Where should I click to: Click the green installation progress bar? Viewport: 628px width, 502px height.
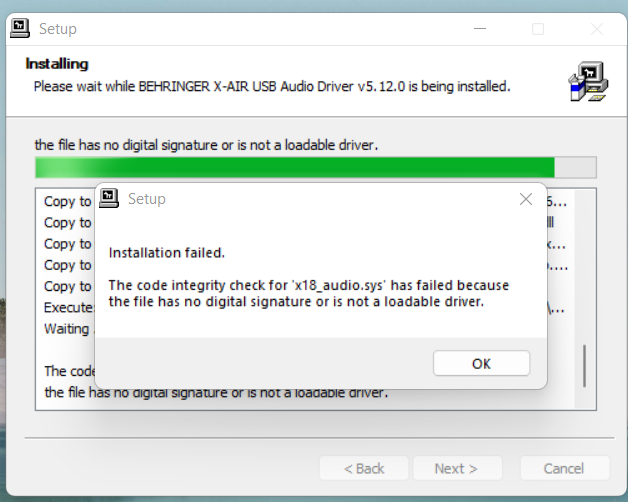[316, 167]
